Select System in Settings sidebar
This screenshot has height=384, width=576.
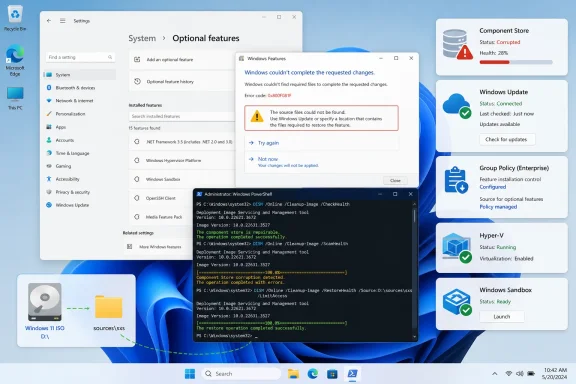80,75
